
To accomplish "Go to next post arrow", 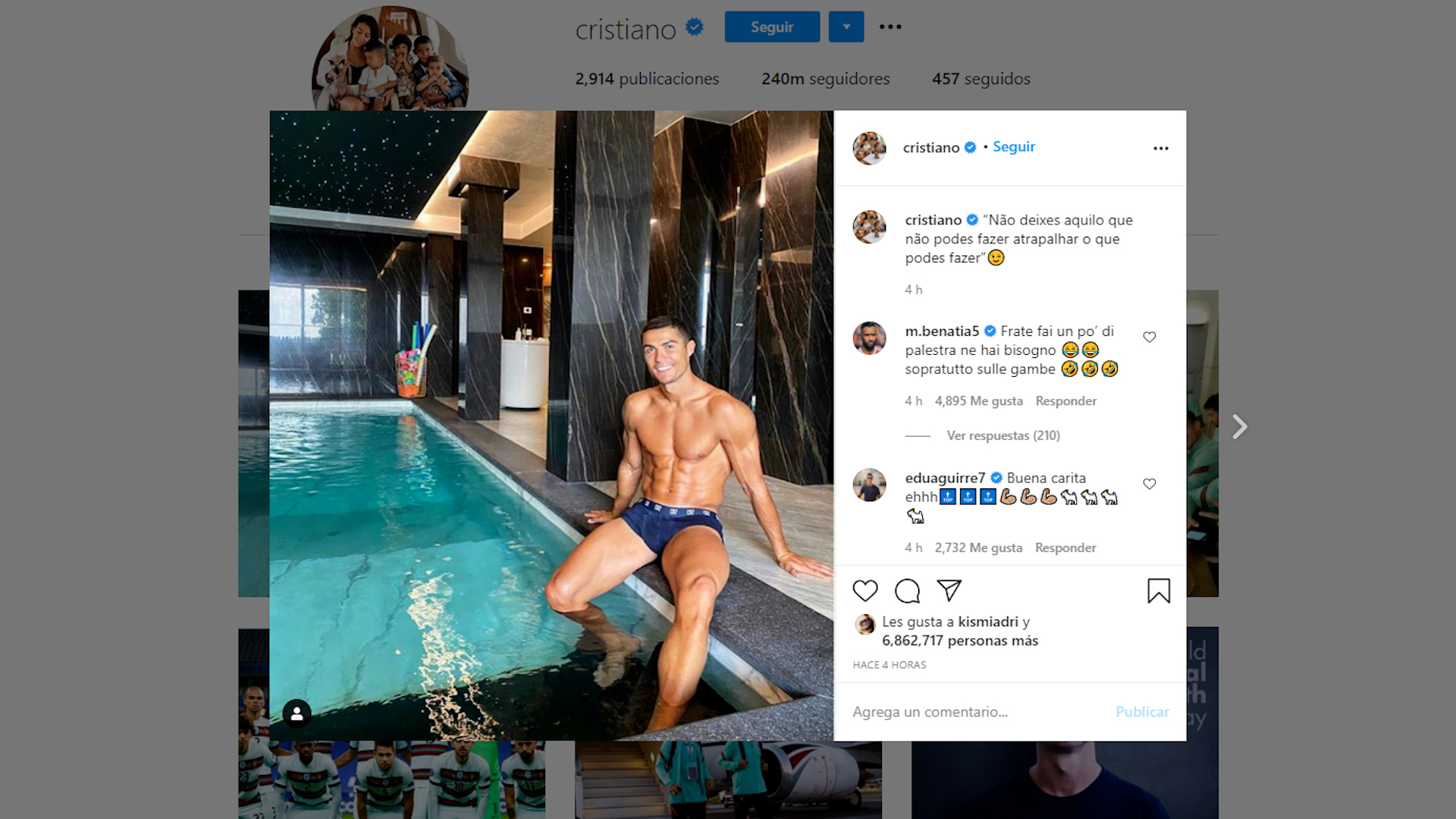I will coord(1240,427).
